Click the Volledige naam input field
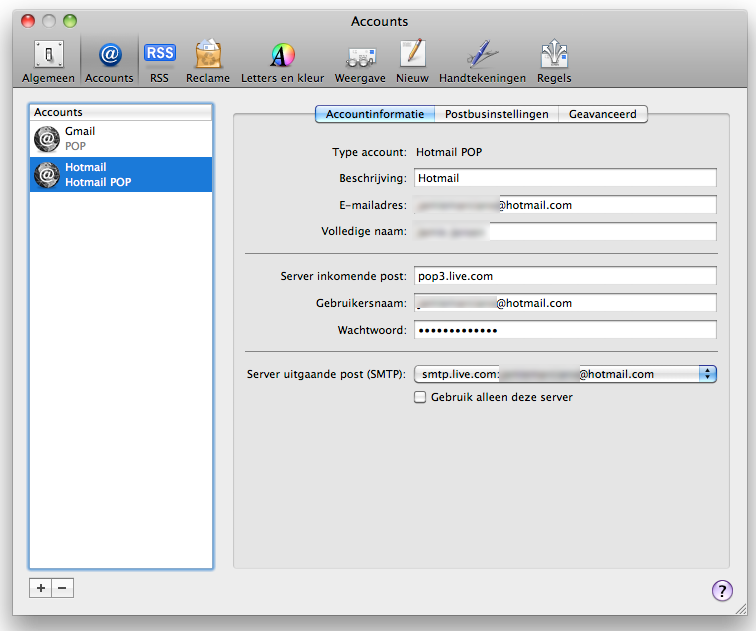 [565, 231]
